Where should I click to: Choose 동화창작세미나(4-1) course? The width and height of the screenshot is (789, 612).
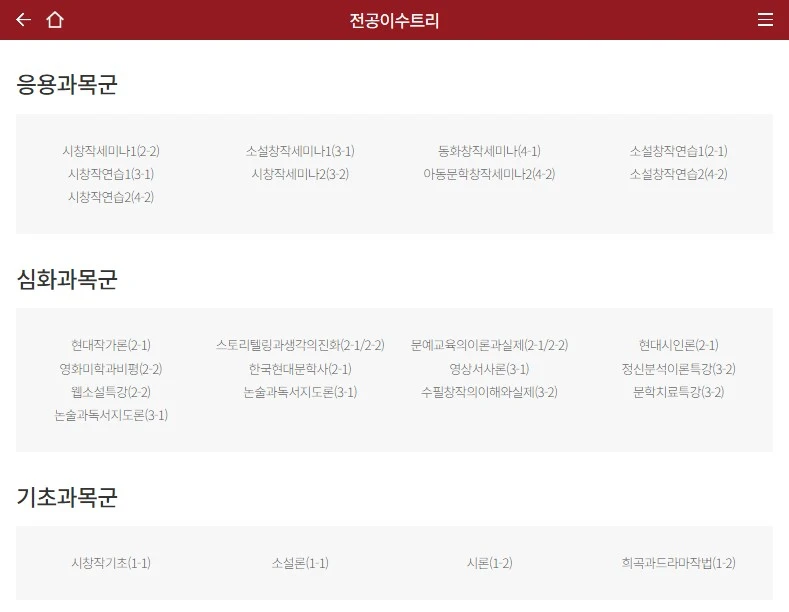pyautogui.click(x=489, y=151)
